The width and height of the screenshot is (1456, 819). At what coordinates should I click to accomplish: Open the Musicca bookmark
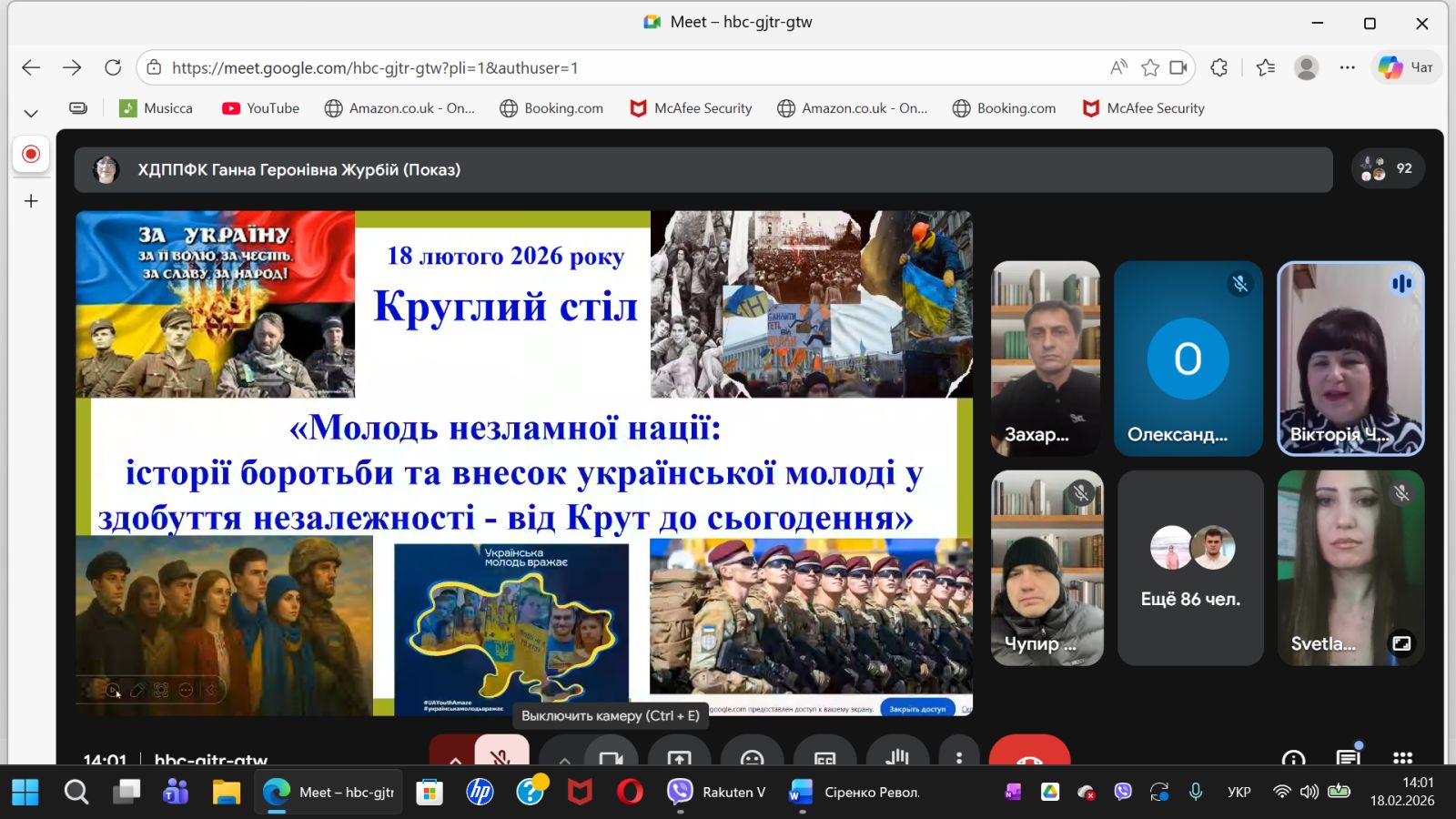[156, 108]
